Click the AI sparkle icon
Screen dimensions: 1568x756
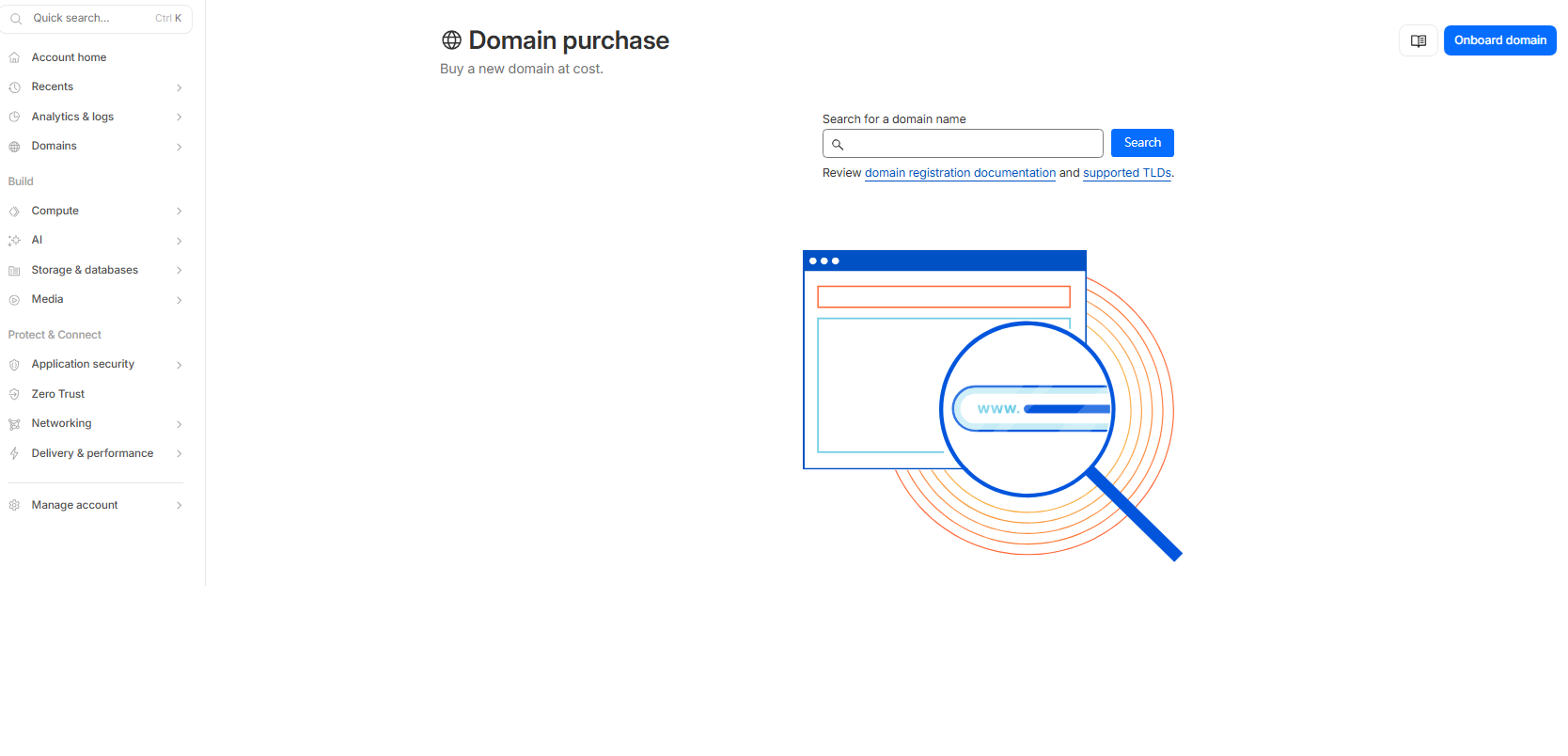click(x=14, y=241)
